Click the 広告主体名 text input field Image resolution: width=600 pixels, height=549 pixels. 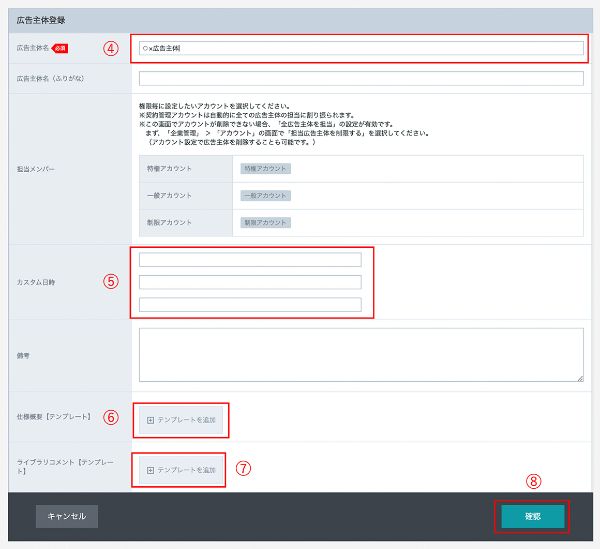click(361, 47)
